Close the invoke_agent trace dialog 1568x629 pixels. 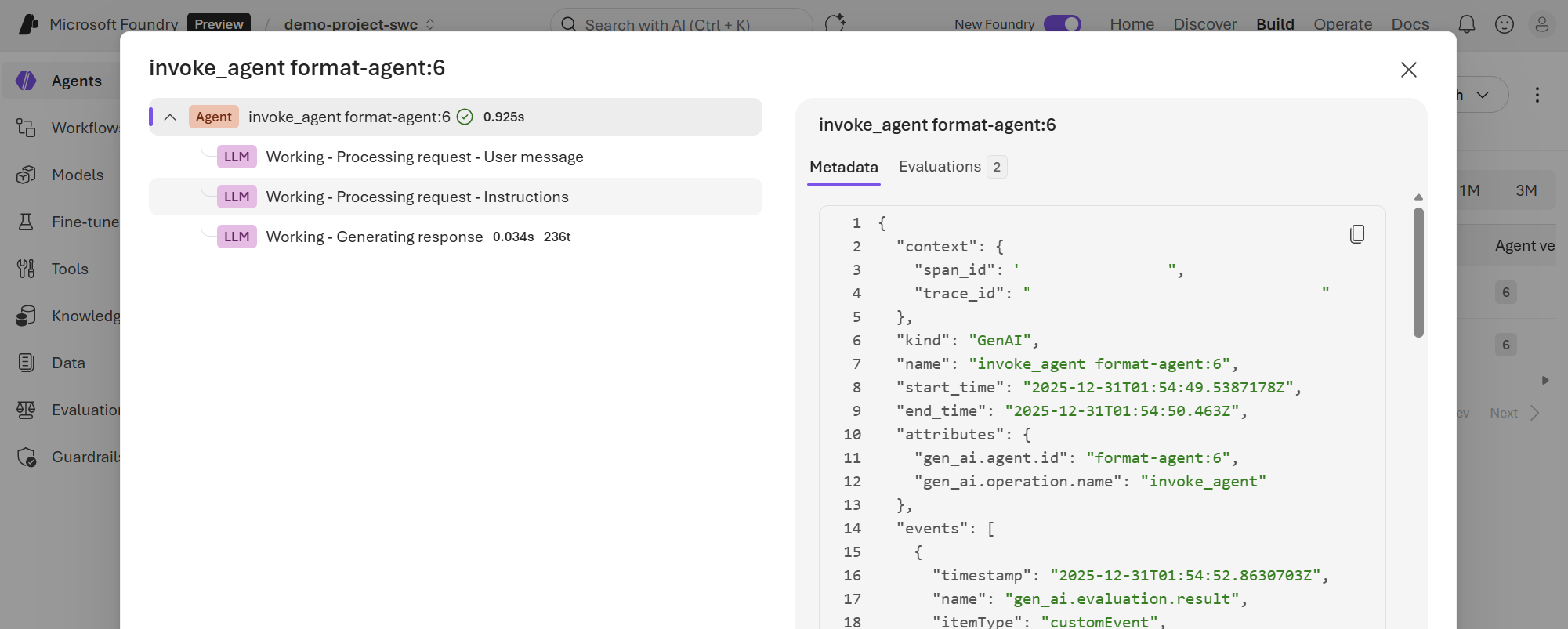pos(1409,70)
